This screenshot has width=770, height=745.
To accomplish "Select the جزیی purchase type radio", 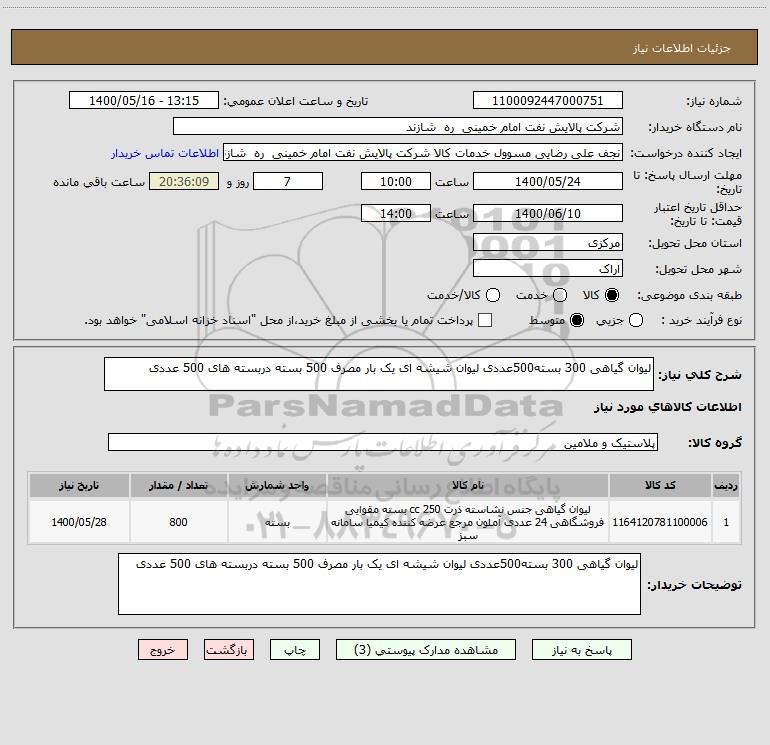I will (635, 320).
